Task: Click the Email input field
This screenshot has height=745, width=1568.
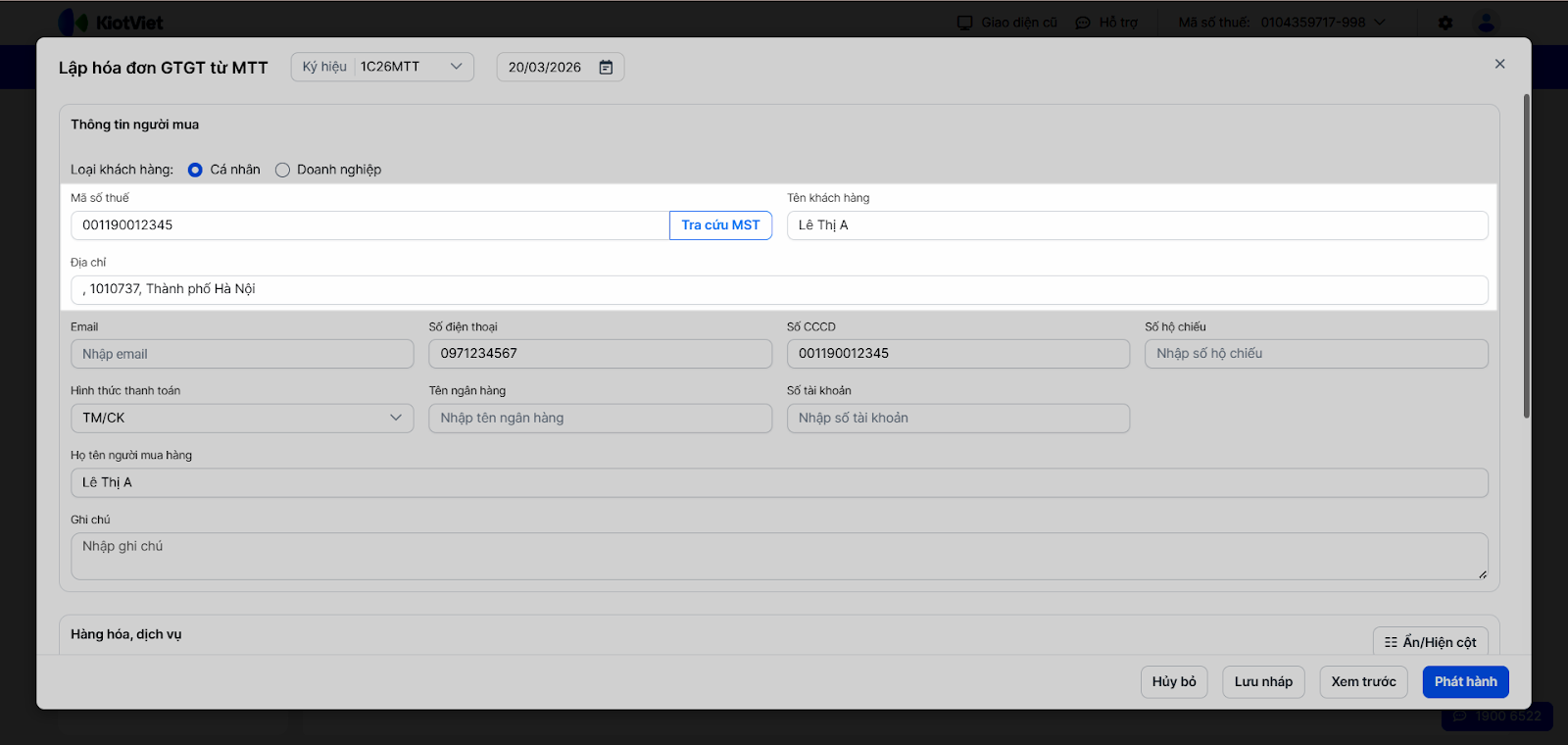Action: [x=242, y=354]
